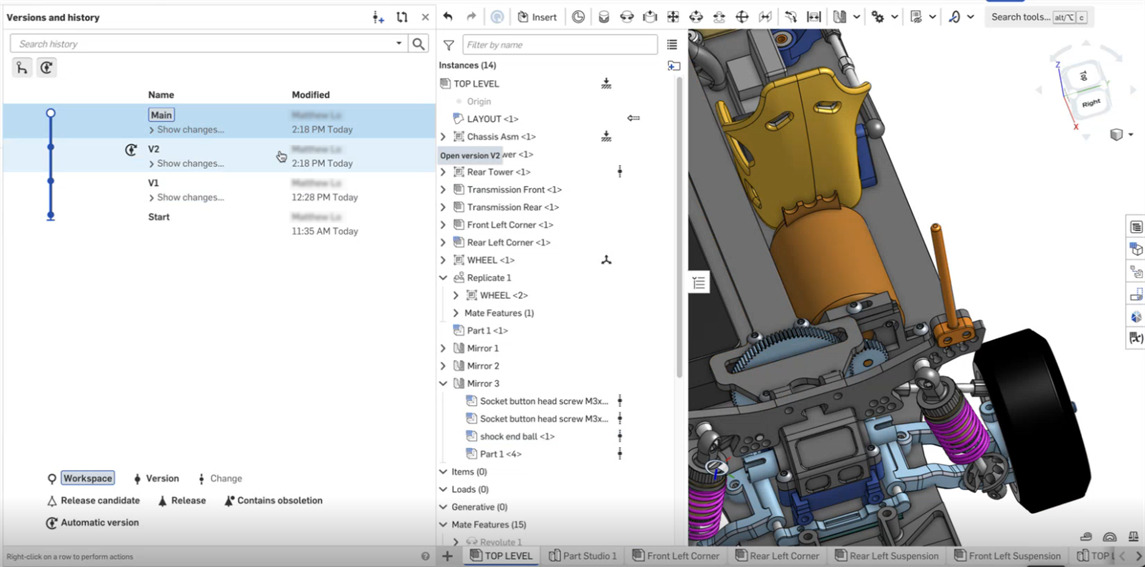Select the Right face on the view cube
This screenshot has height=567, width=1145.
(x=1090, y=102)
